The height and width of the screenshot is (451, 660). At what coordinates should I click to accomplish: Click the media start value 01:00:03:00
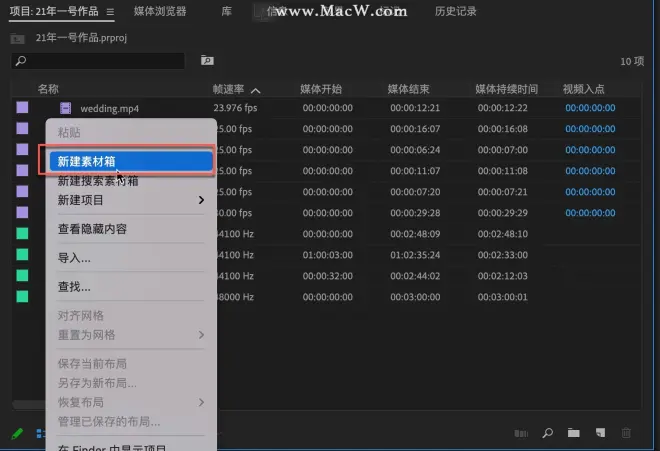coord(327,255)
